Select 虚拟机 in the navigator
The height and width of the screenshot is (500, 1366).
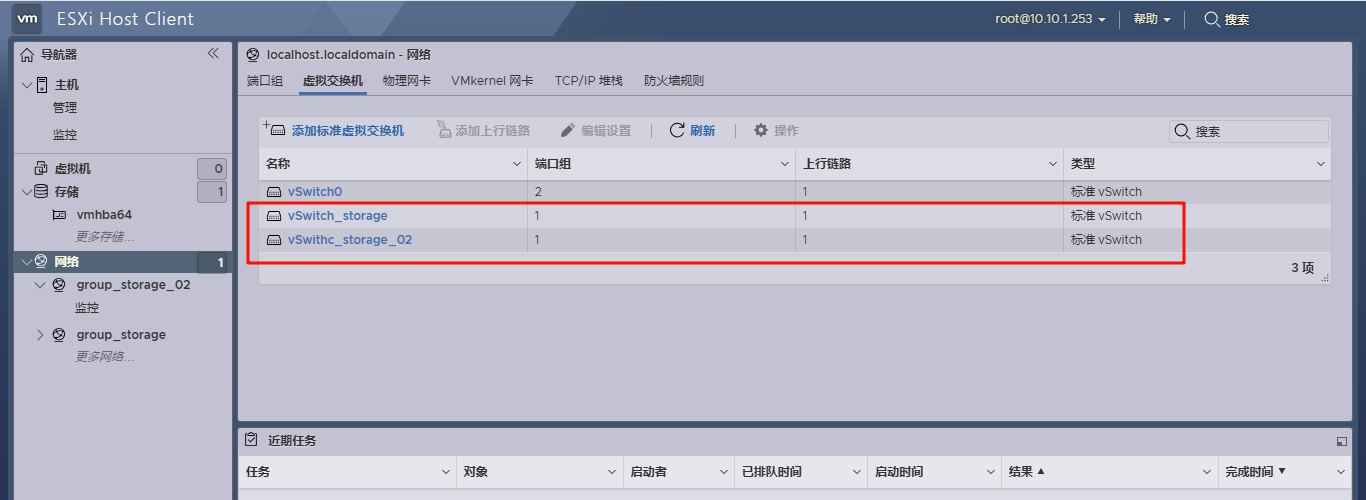pyautogui.click(x=72, y=169)
